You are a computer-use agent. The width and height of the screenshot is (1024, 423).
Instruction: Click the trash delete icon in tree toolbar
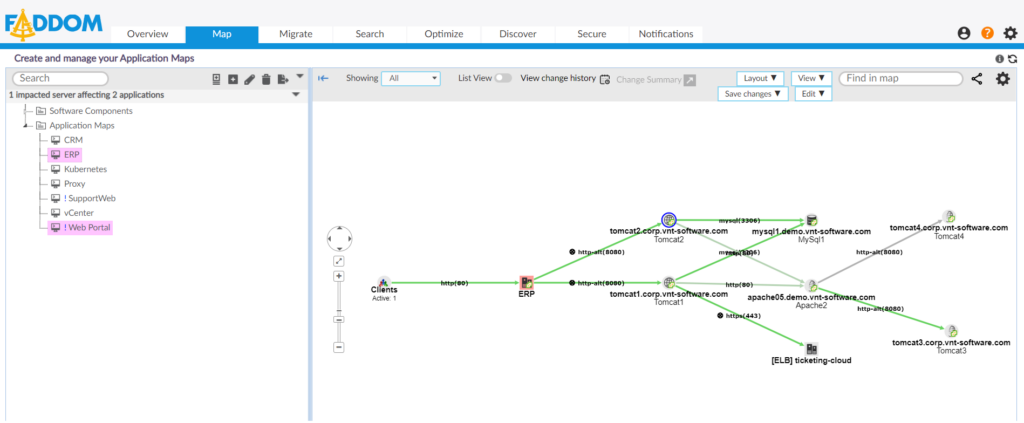266,79
